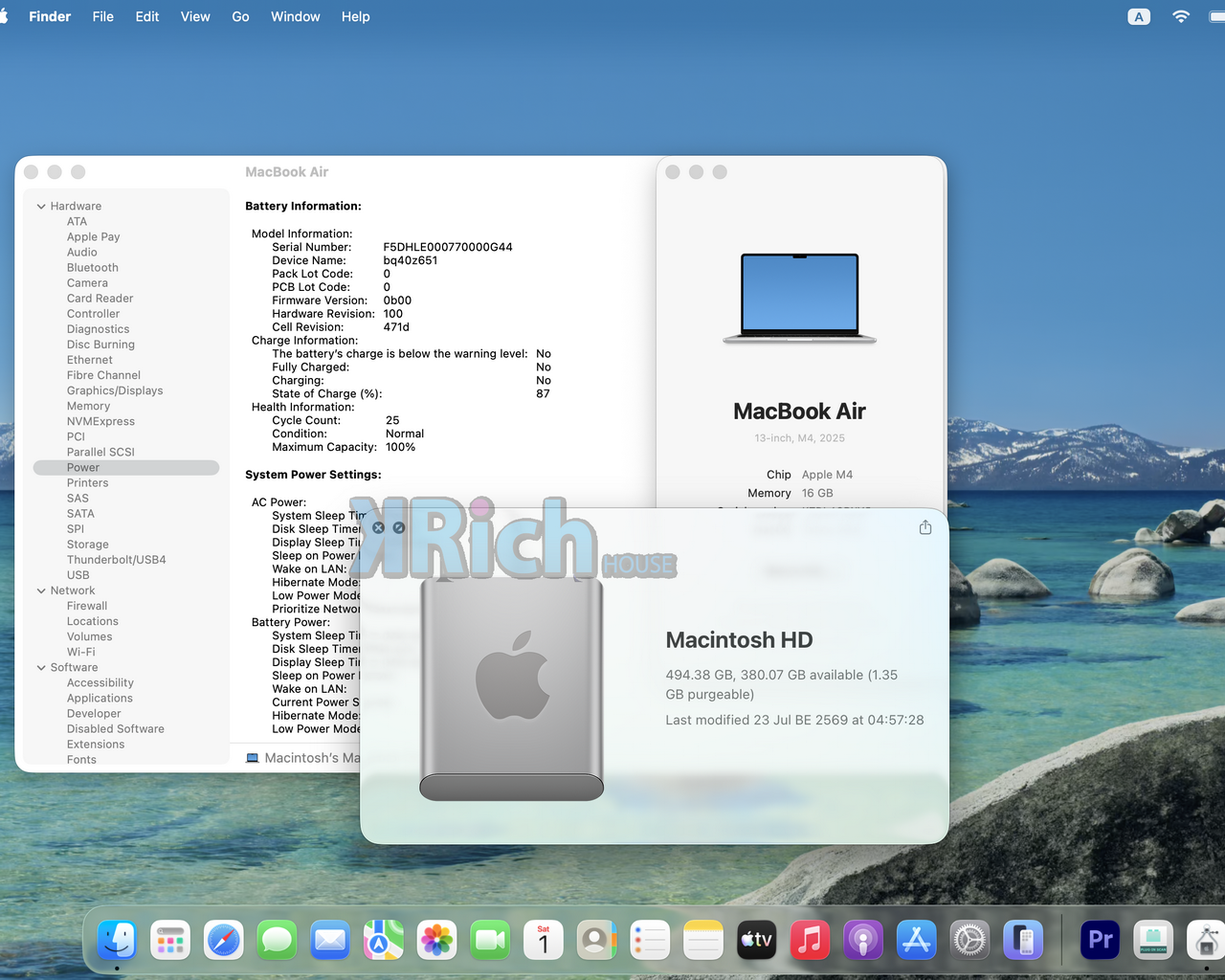The height and width of the screenshot is (980, 1225).
Task: Click the Macintosh's Mac path bar item
Action: click(303, 758)
